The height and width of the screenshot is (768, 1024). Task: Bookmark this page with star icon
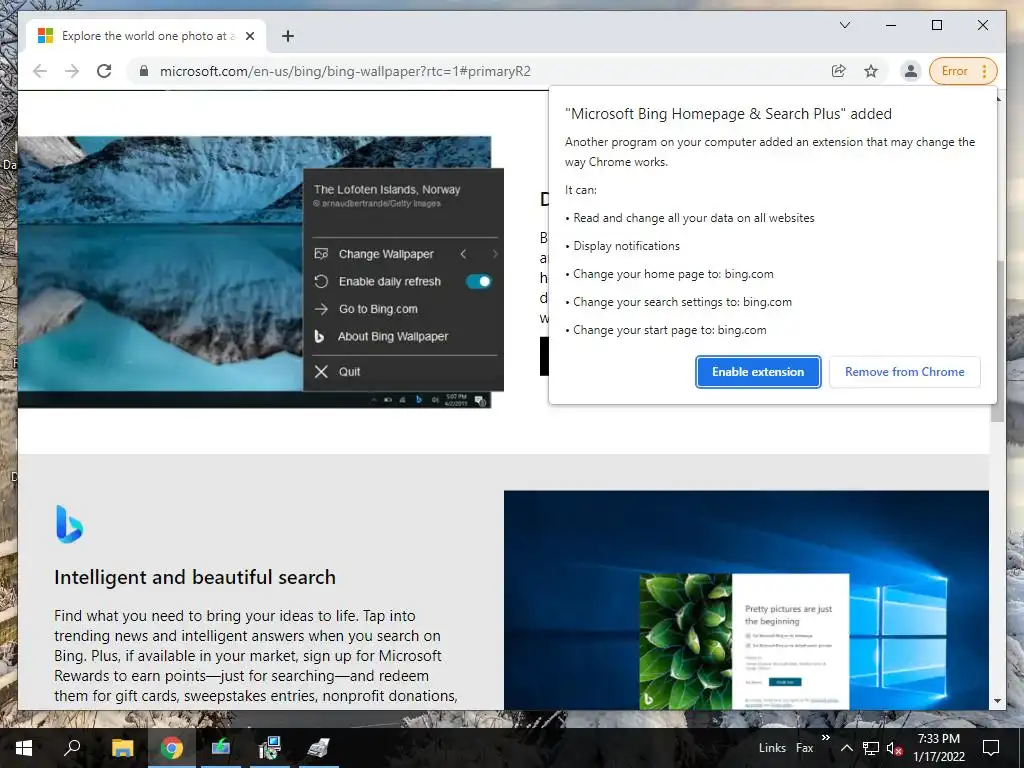[x=871, y=71]
